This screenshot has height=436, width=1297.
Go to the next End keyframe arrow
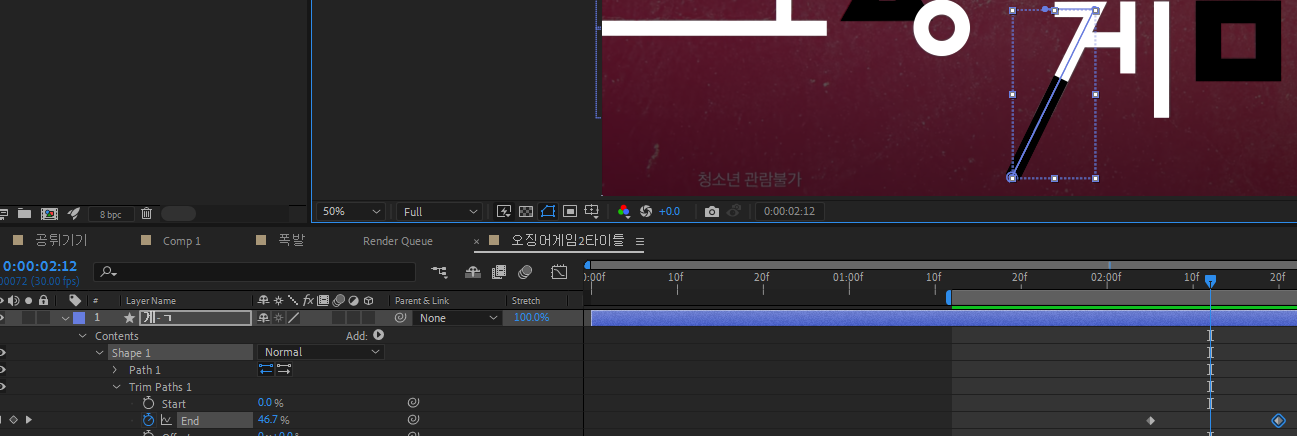pyautogui.click(x=28, y=420)
